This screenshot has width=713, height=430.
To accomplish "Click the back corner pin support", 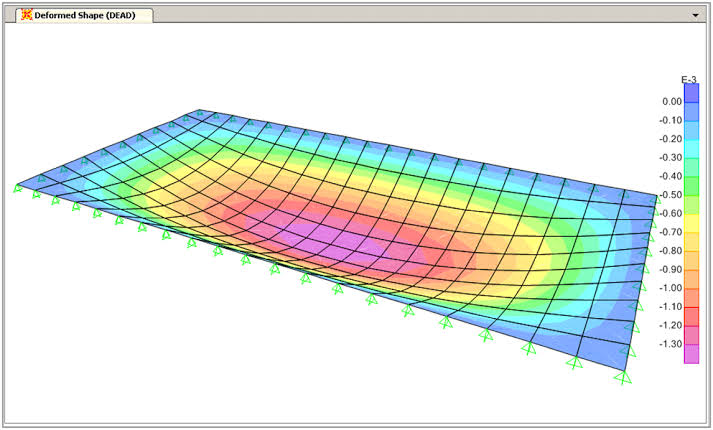I will tap(200, 112).
